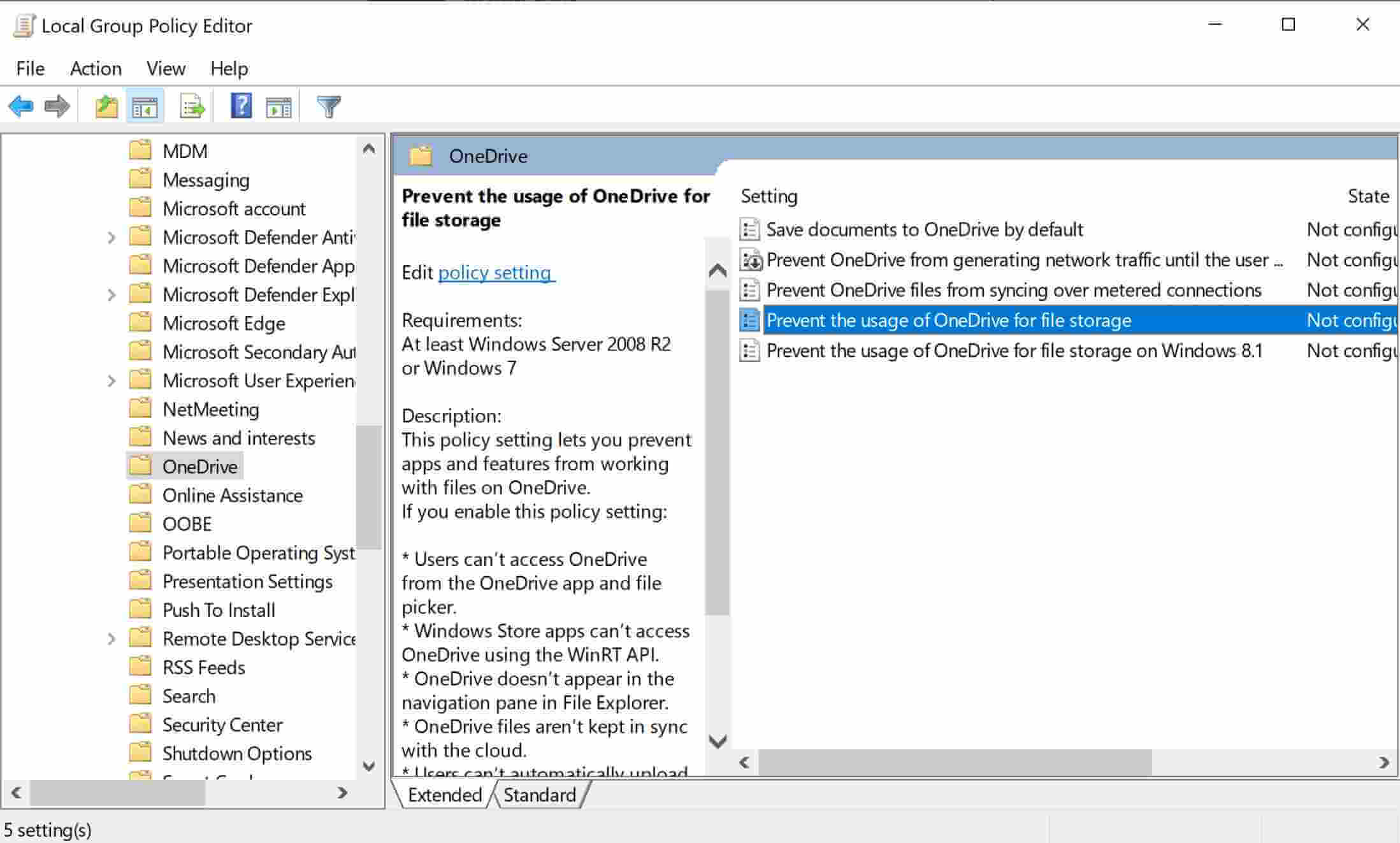Select the News and interests folder
Image resolution: width=1400 pixels, height=843 pixels.
click(238, 438)
